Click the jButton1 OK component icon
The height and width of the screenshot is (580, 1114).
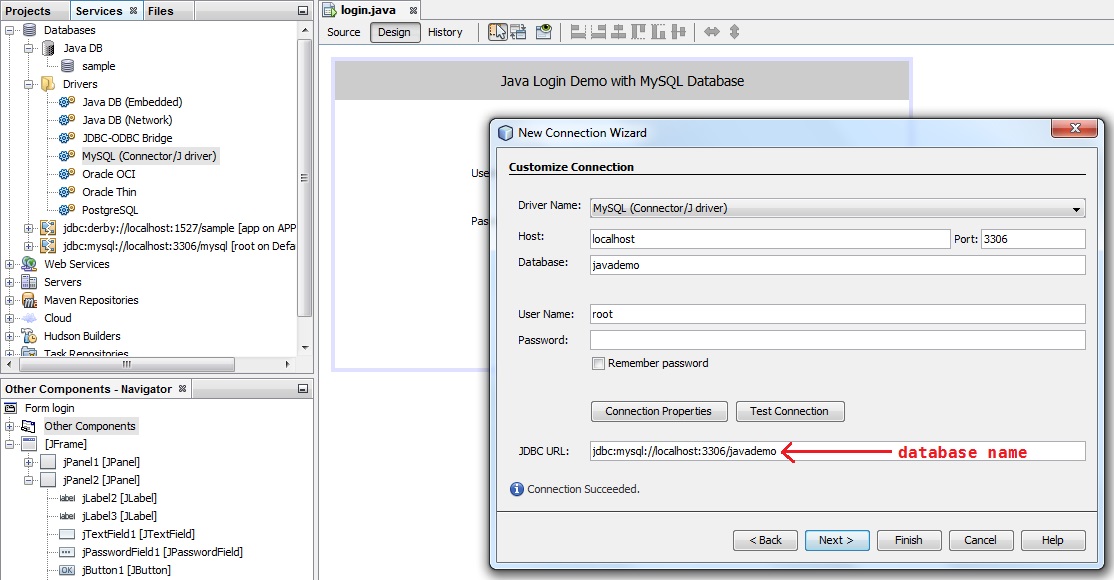(x=67, y=570)
